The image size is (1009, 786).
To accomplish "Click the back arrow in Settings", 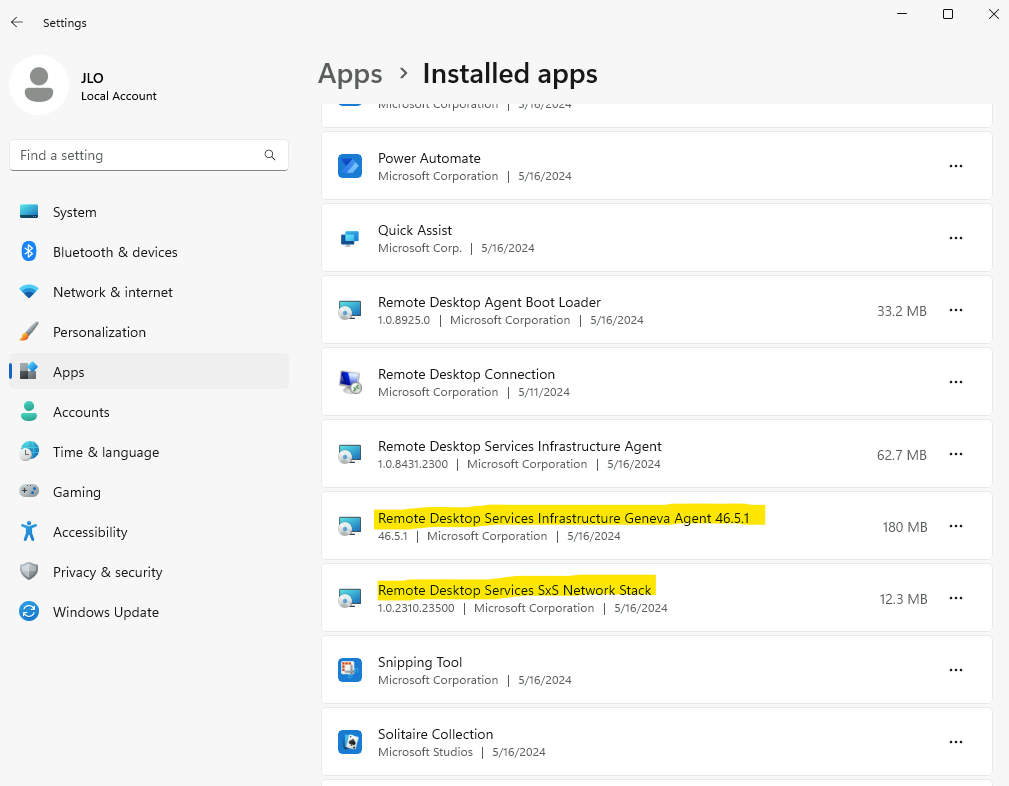I will [x=17, y=23].
